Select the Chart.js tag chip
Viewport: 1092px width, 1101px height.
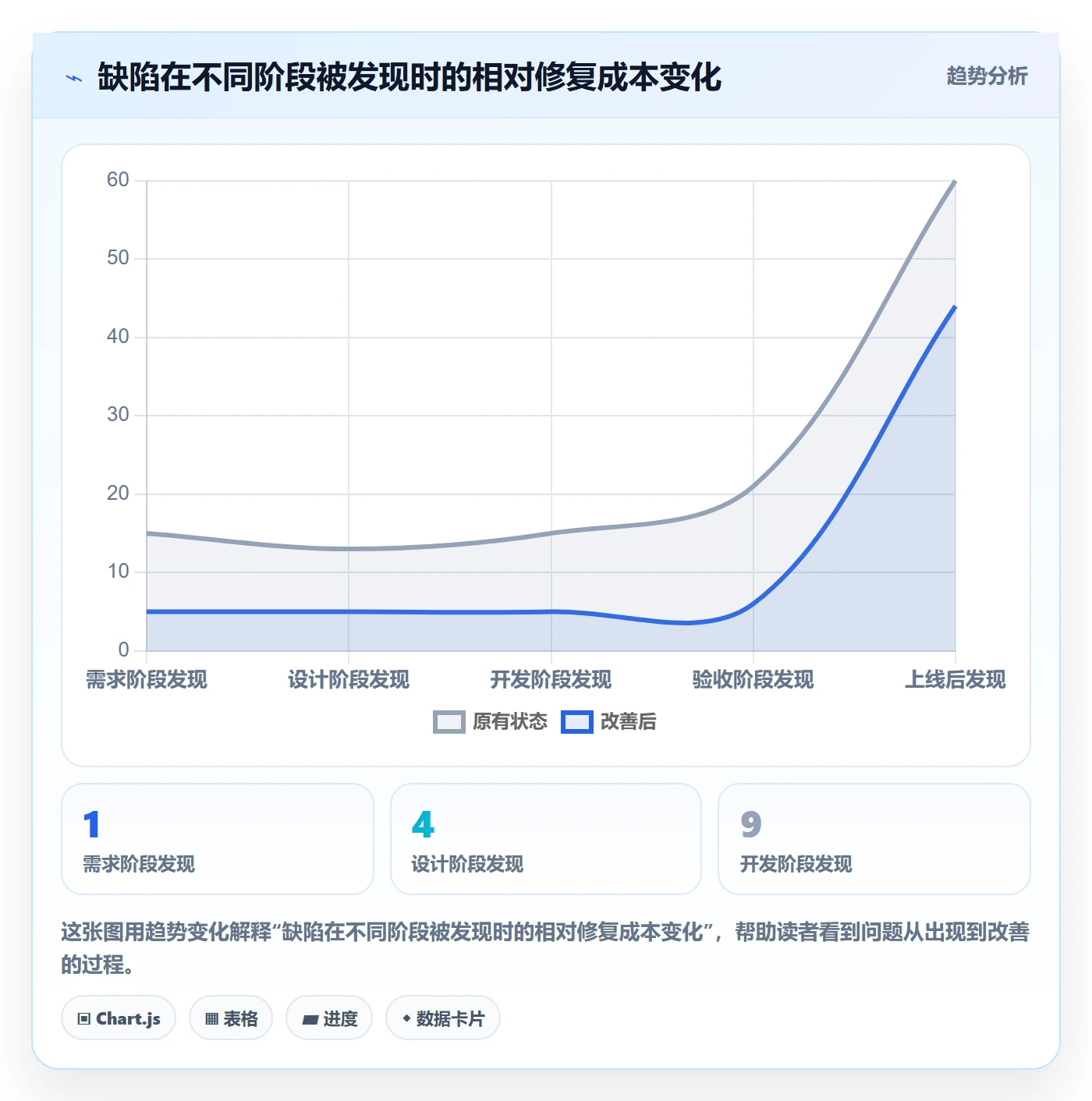[119, 1018]
